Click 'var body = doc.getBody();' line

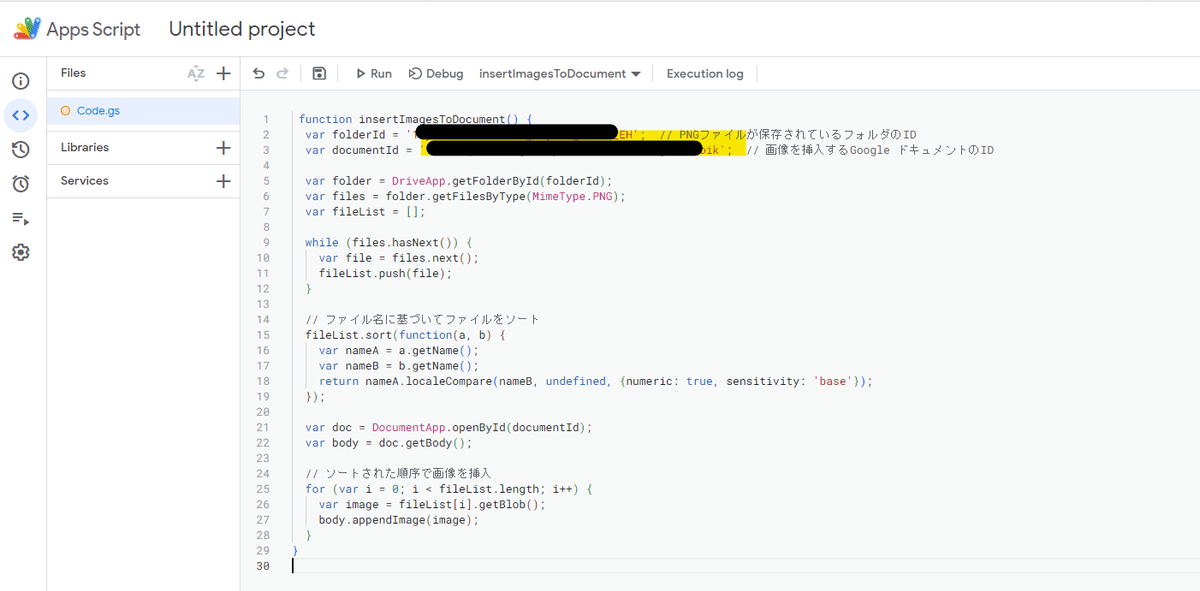pyautogui.click(x=388, y=443)
